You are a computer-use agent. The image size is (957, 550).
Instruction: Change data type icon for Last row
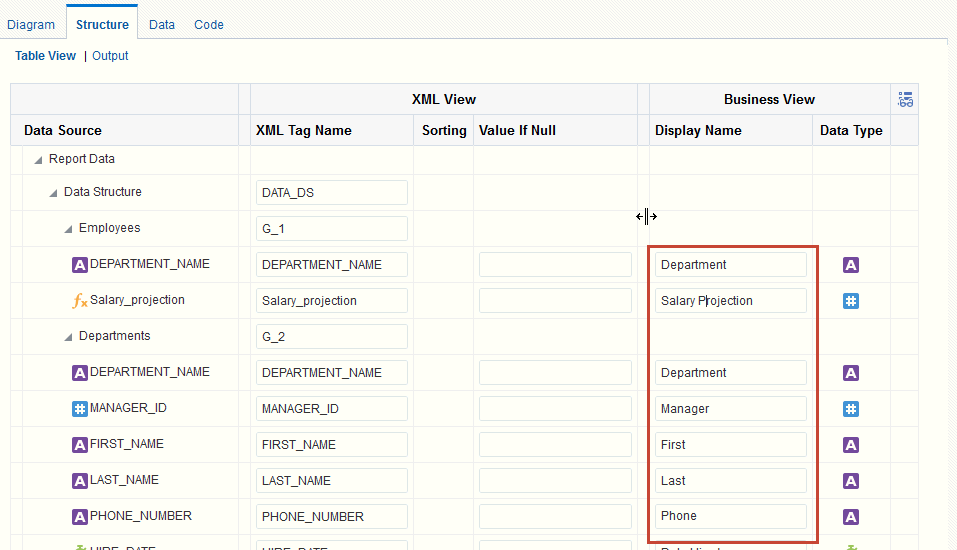[851, 481]
